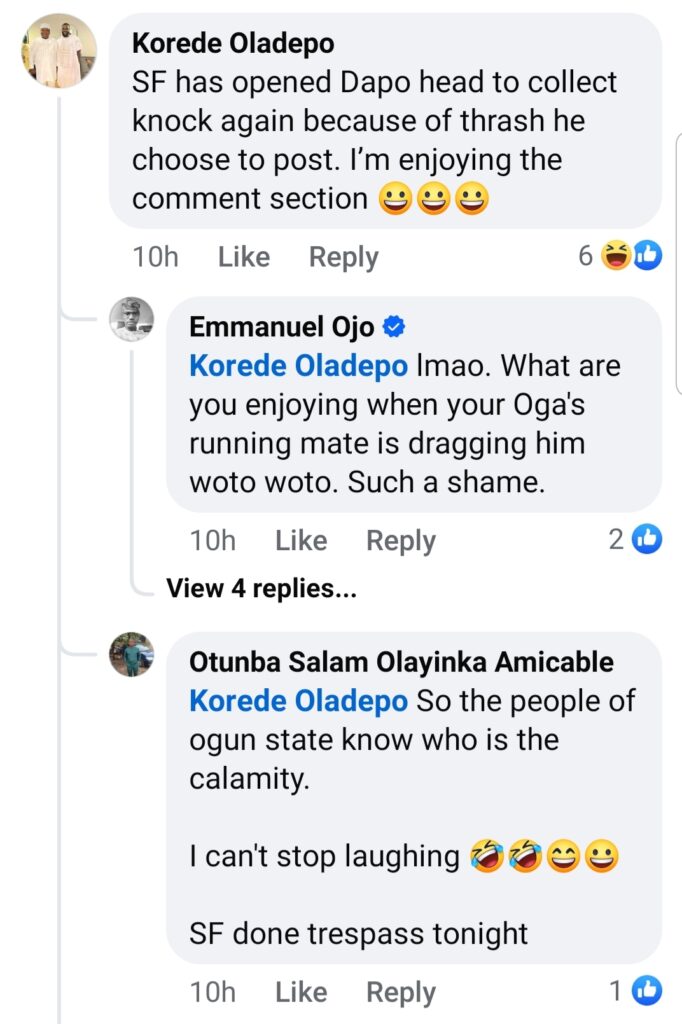Viewport: 682px width, 1024px height.
Task: Click Korede Oladepo mention in Otunba's reply
Action: point(298,701)
